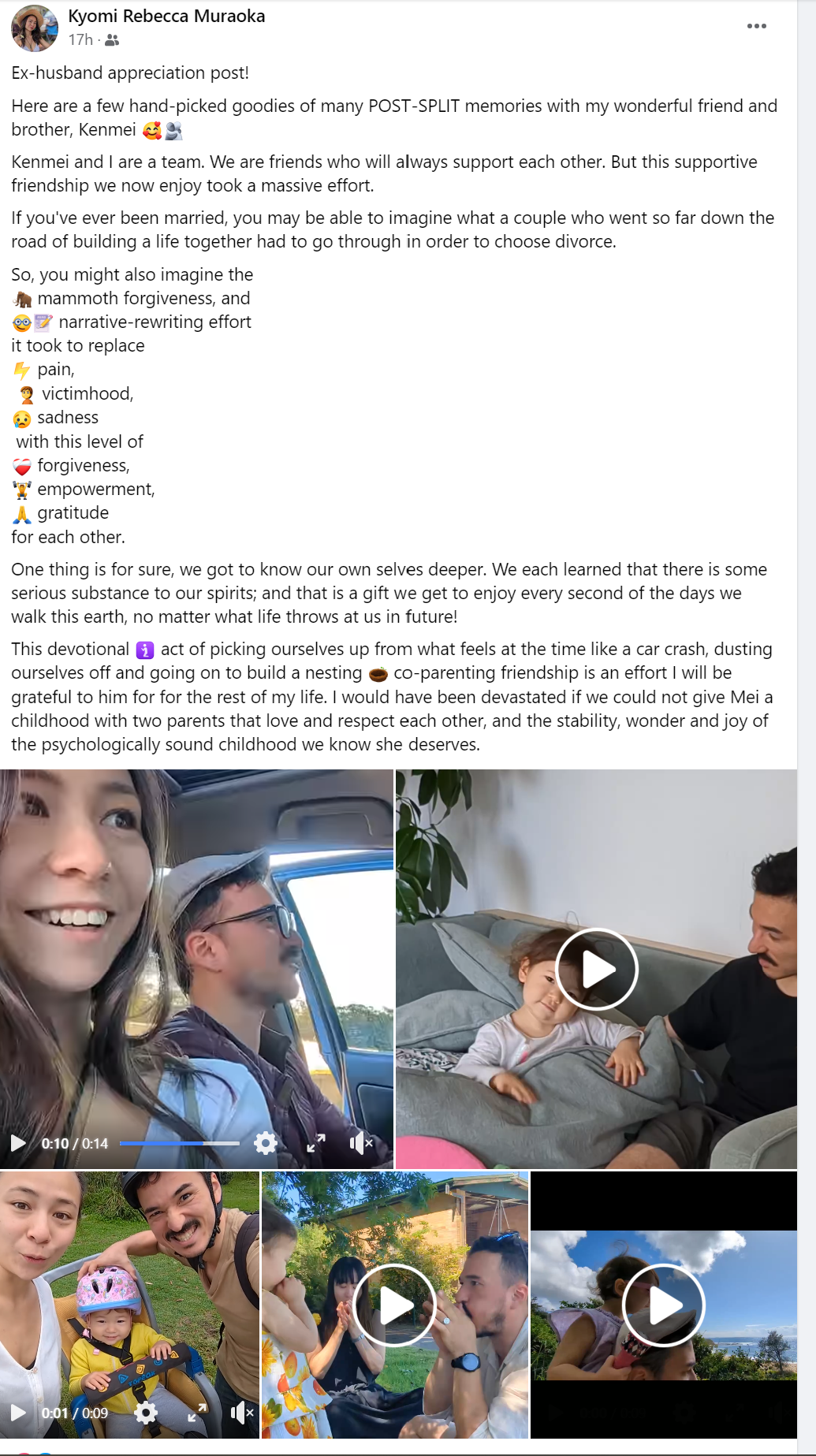Click the friends audience icon next to timestamp
The image size is (816, 1456).
point(112,40)
